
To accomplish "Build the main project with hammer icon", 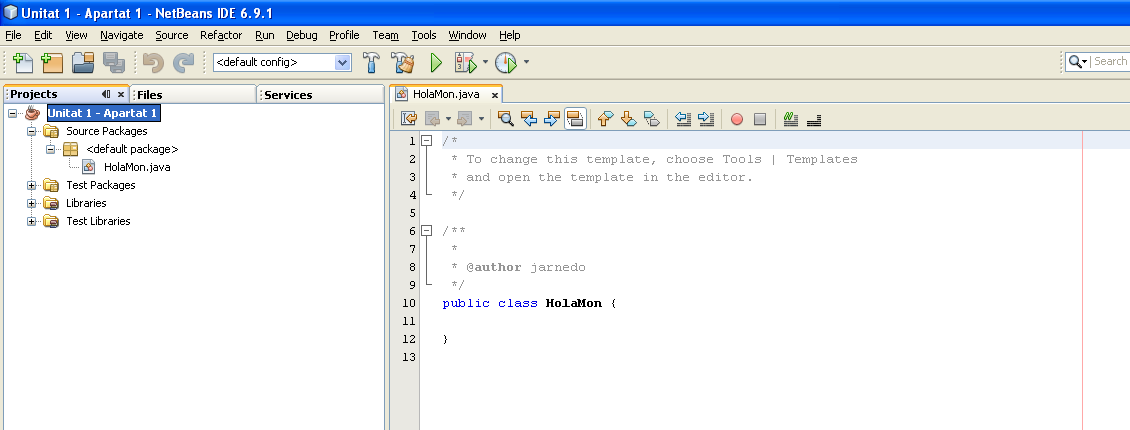I will [x=371, y=63].
